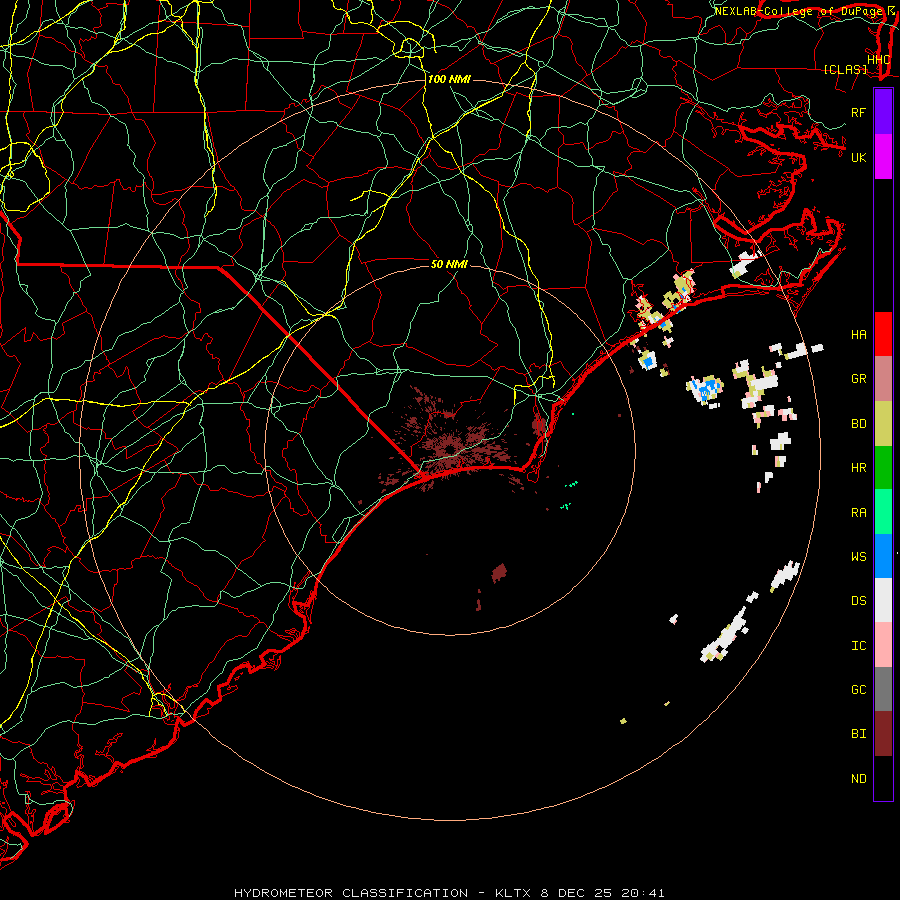Click the 'UK' legend label
Image resolution: width=900 pixels, height=900 pixels.
[x=858, y=158]
